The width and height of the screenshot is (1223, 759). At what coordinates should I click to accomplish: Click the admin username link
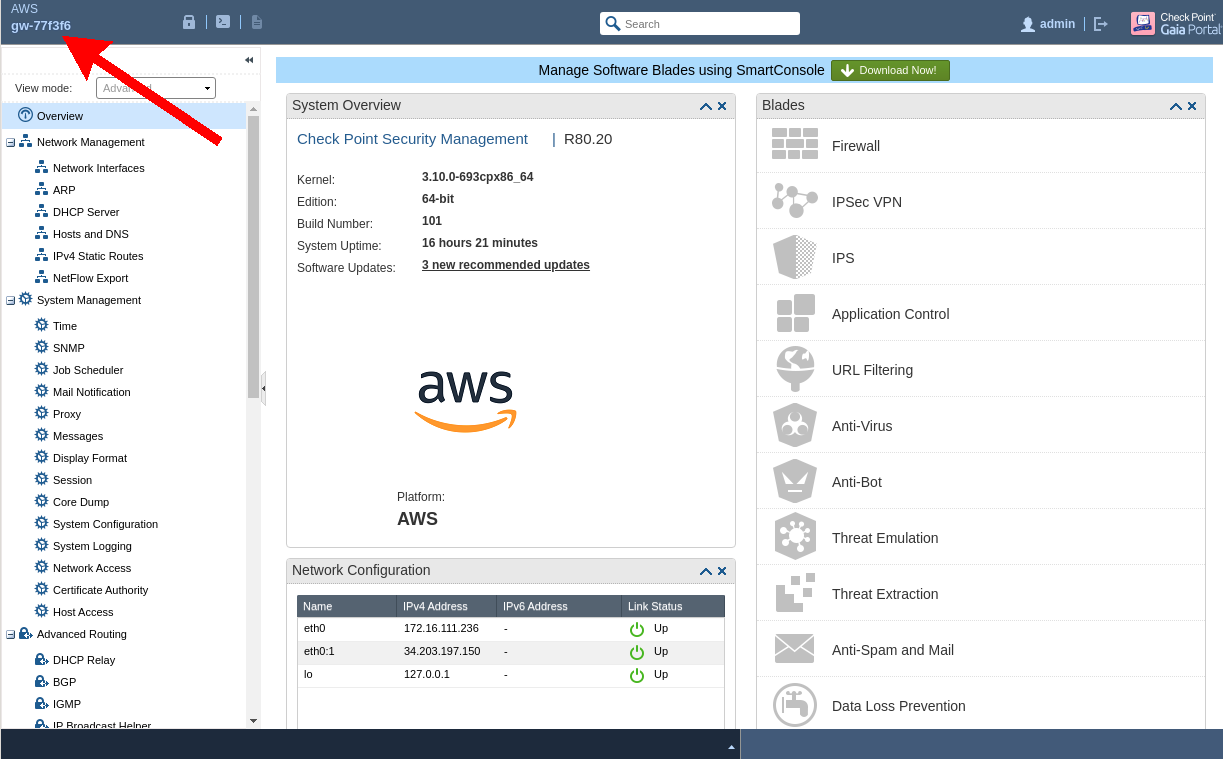coord(1057,24)
